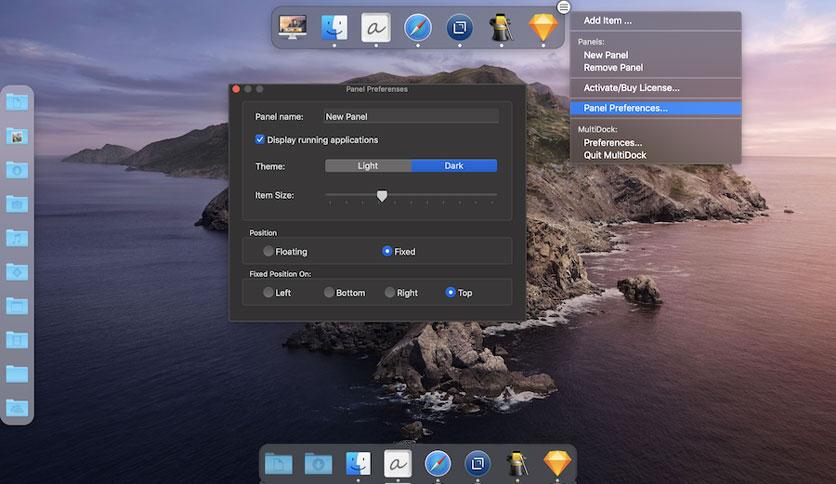Open the blue square-window app in top panel
The image size is (836, 484).
click(459, 27)
